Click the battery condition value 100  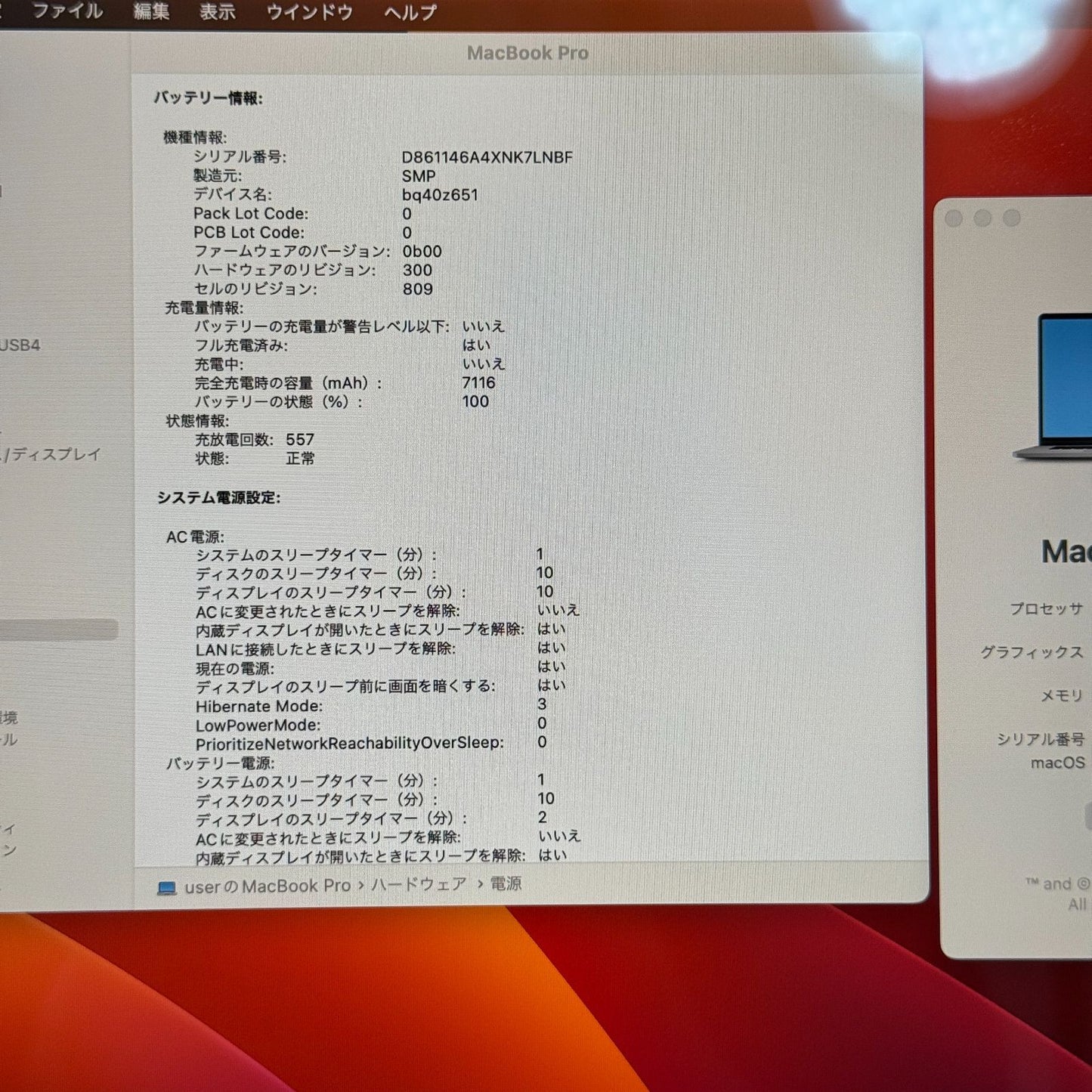coord(475,402)
